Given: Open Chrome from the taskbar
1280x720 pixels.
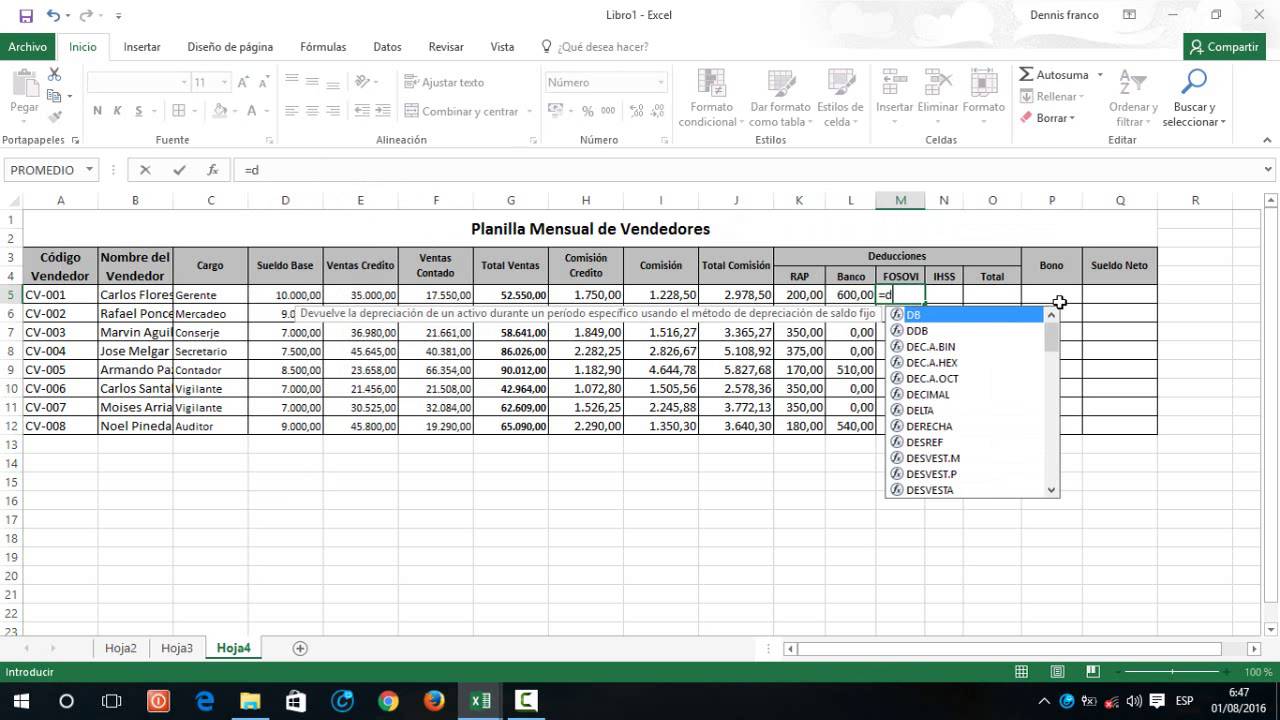Looking at the screenshot, I should pos(388,700).
